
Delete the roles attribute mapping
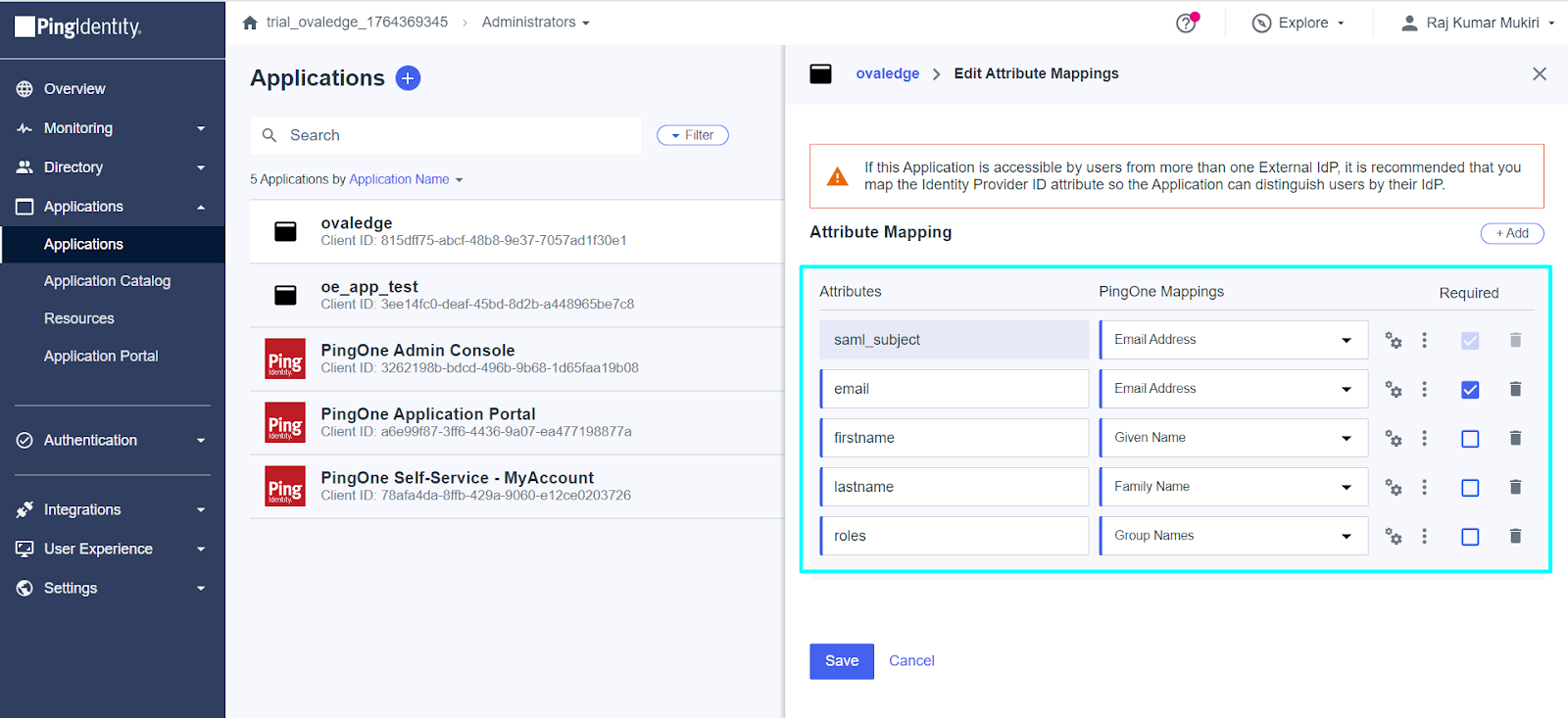pos(1515,536)
